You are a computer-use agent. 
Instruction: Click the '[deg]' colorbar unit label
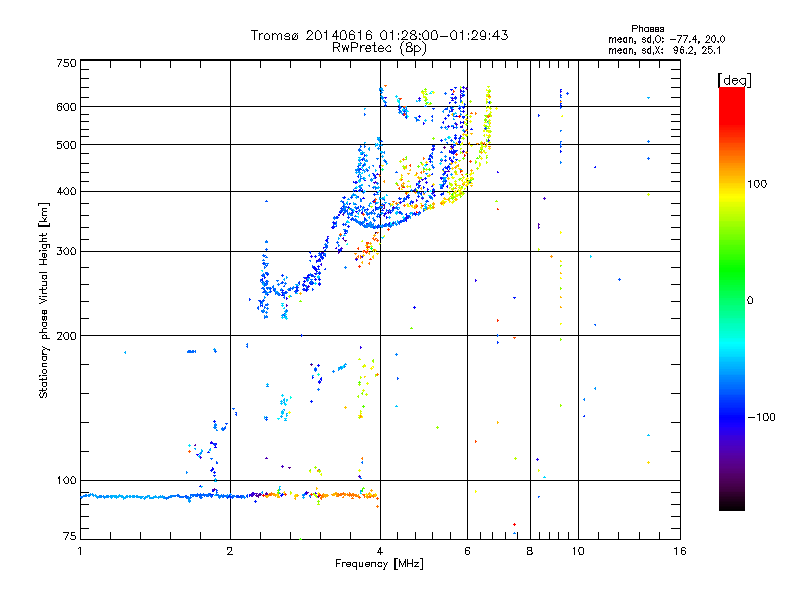(734, 80)
